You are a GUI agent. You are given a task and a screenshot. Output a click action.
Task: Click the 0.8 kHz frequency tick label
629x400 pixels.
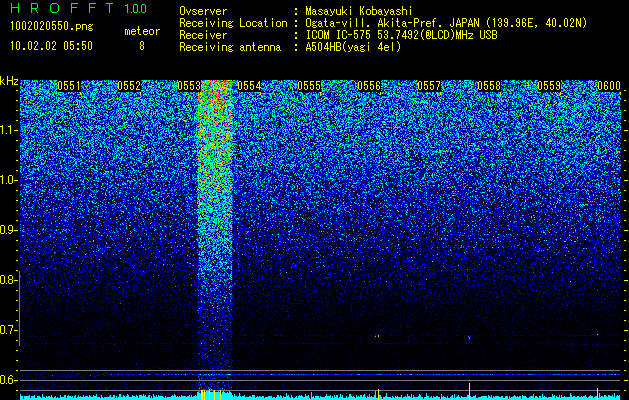8,280
